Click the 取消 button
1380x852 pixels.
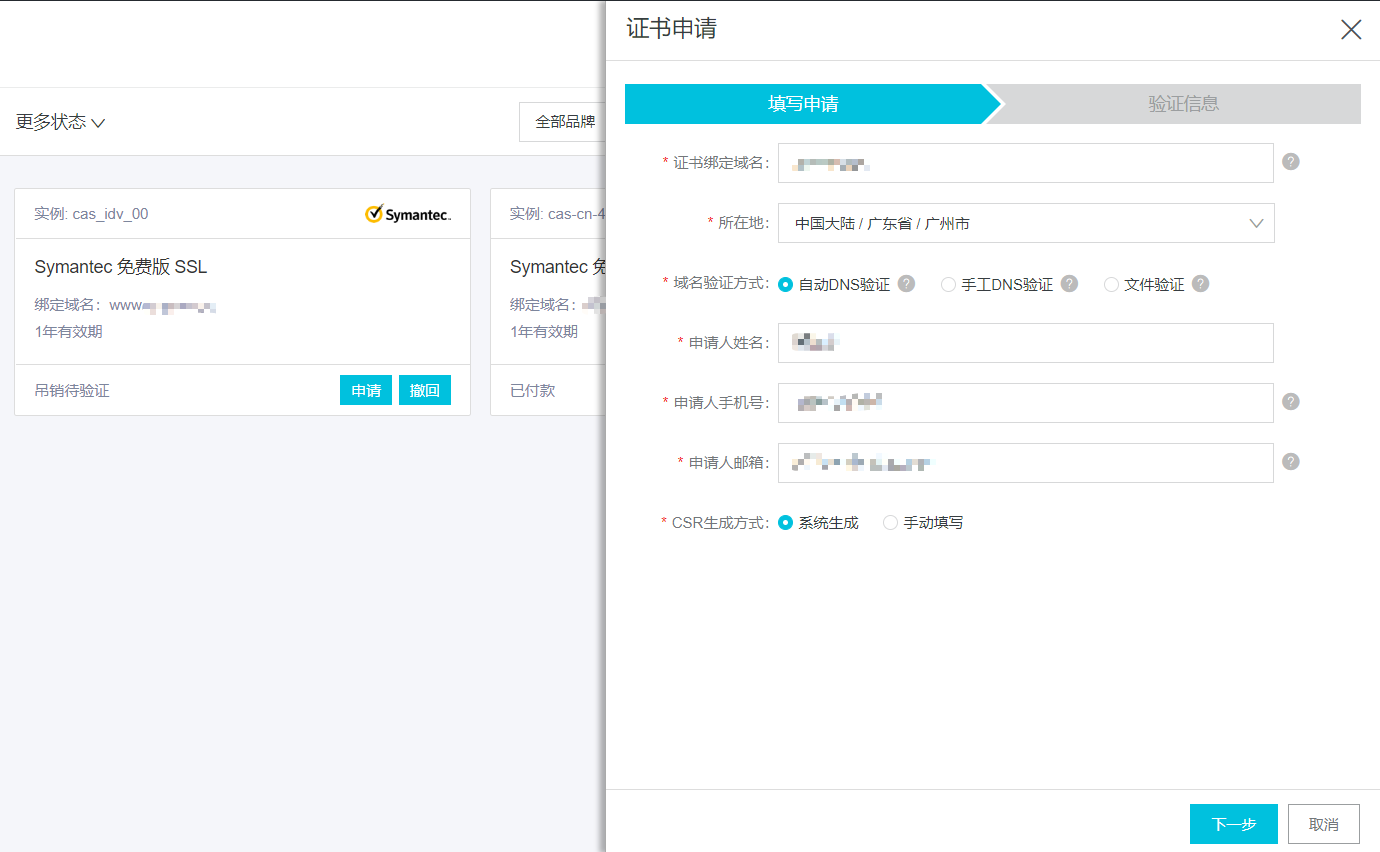click(1324, 824)
